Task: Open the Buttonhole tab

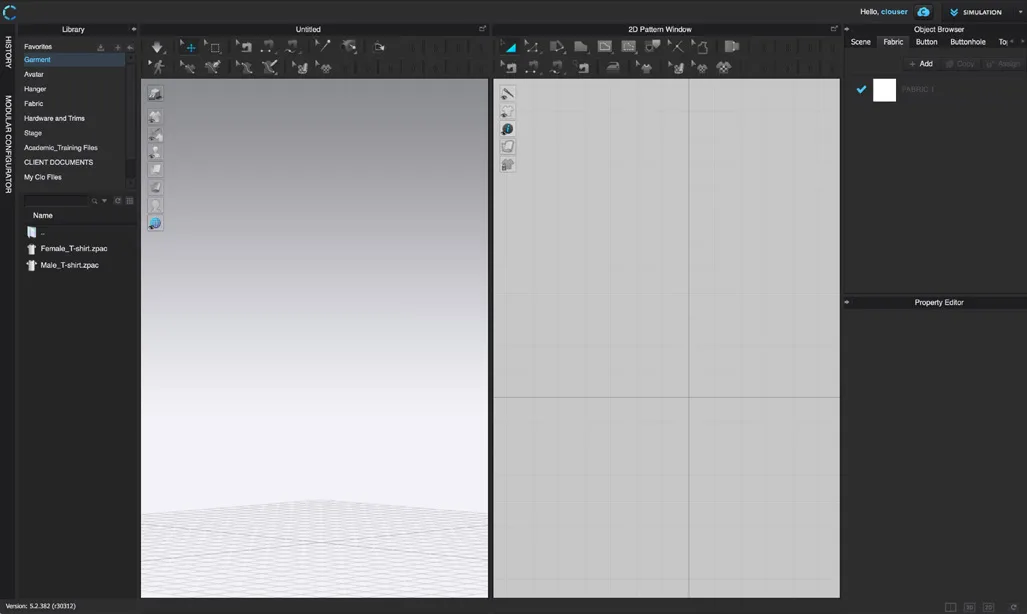Action: tap(967, 42)
